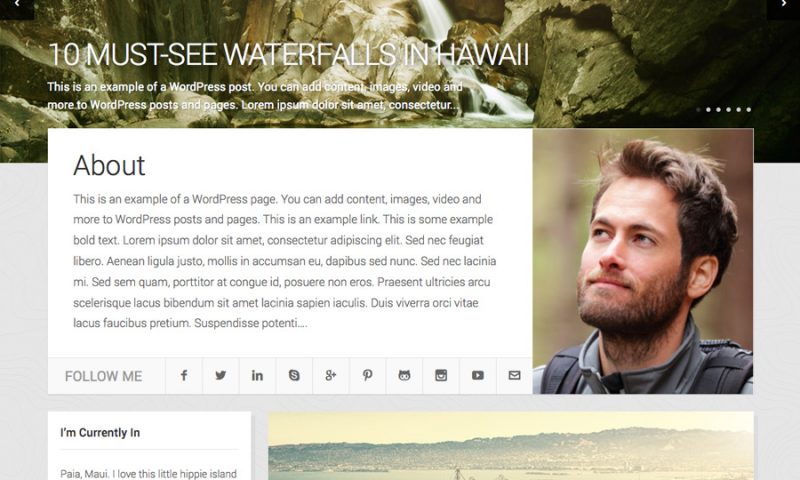
Task: Open the Twitter profile icon
Action: [220, 376]
